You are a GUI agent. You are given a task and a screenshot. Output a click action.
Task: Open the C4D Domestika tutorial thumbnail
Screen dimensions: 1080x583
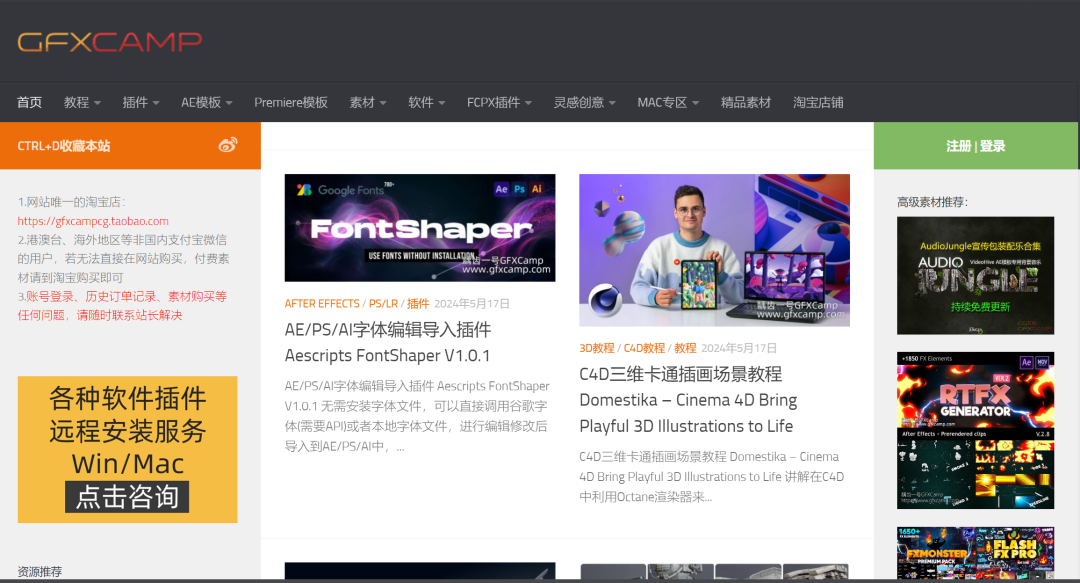(x=714, y=250)
